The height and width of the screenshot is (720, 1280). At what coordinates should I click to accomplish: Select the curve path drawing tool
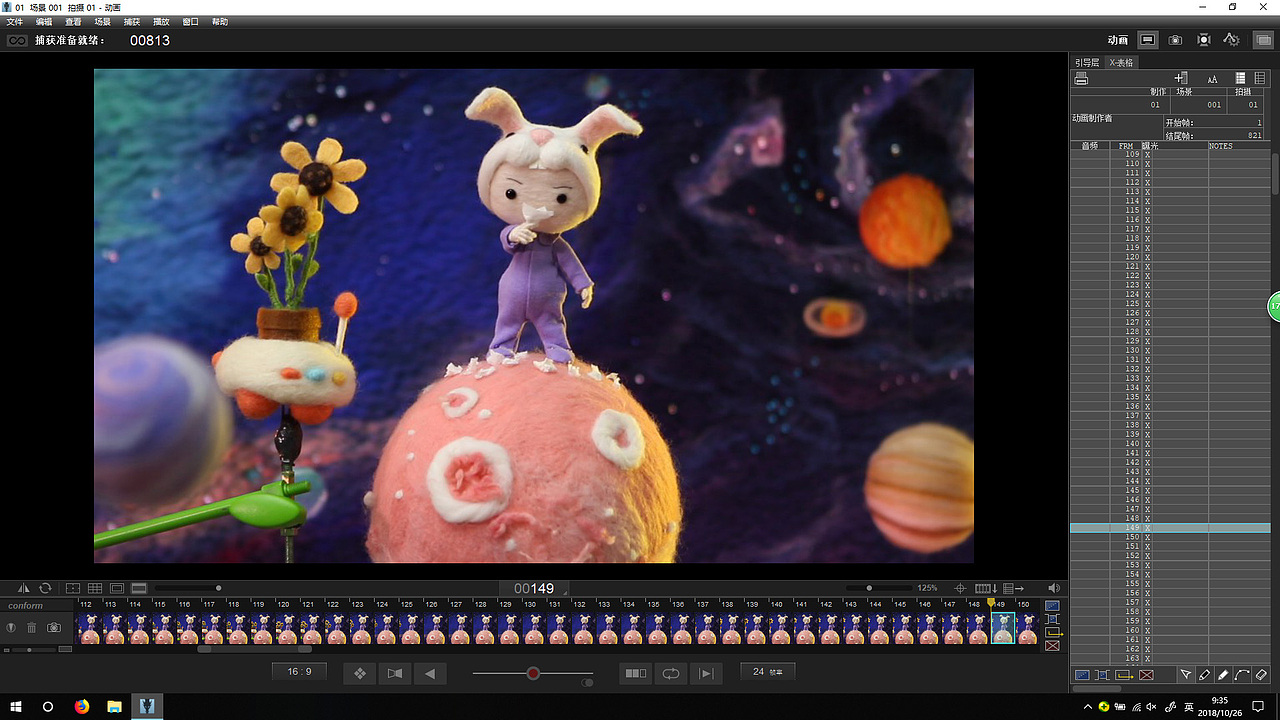1242,675
